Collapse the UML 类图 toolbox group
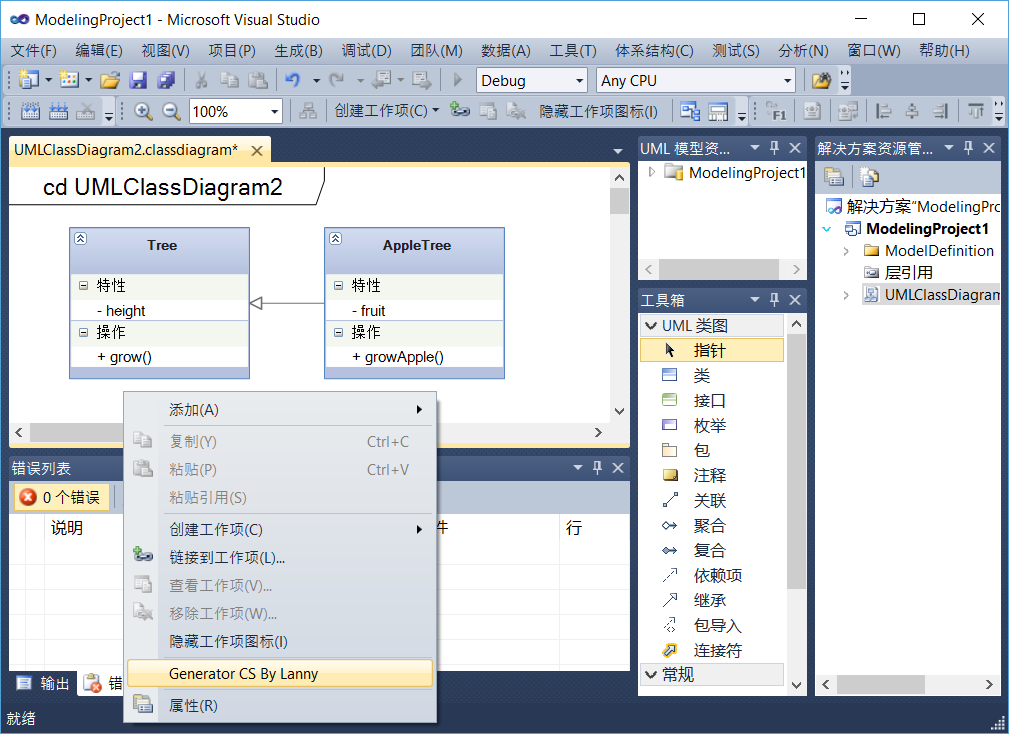The height and width of the screenshot is (734, 1009). (651, 326)
